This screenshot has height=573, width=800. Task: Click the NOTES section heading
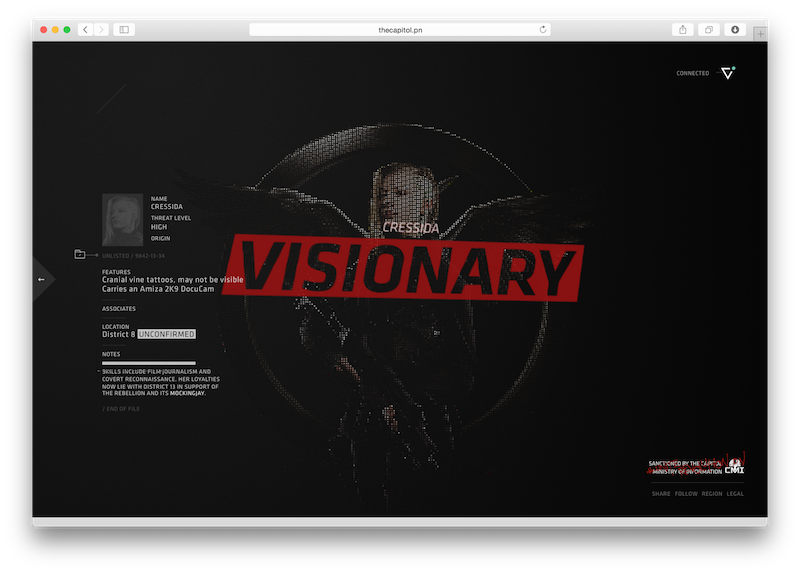[111, 354]
